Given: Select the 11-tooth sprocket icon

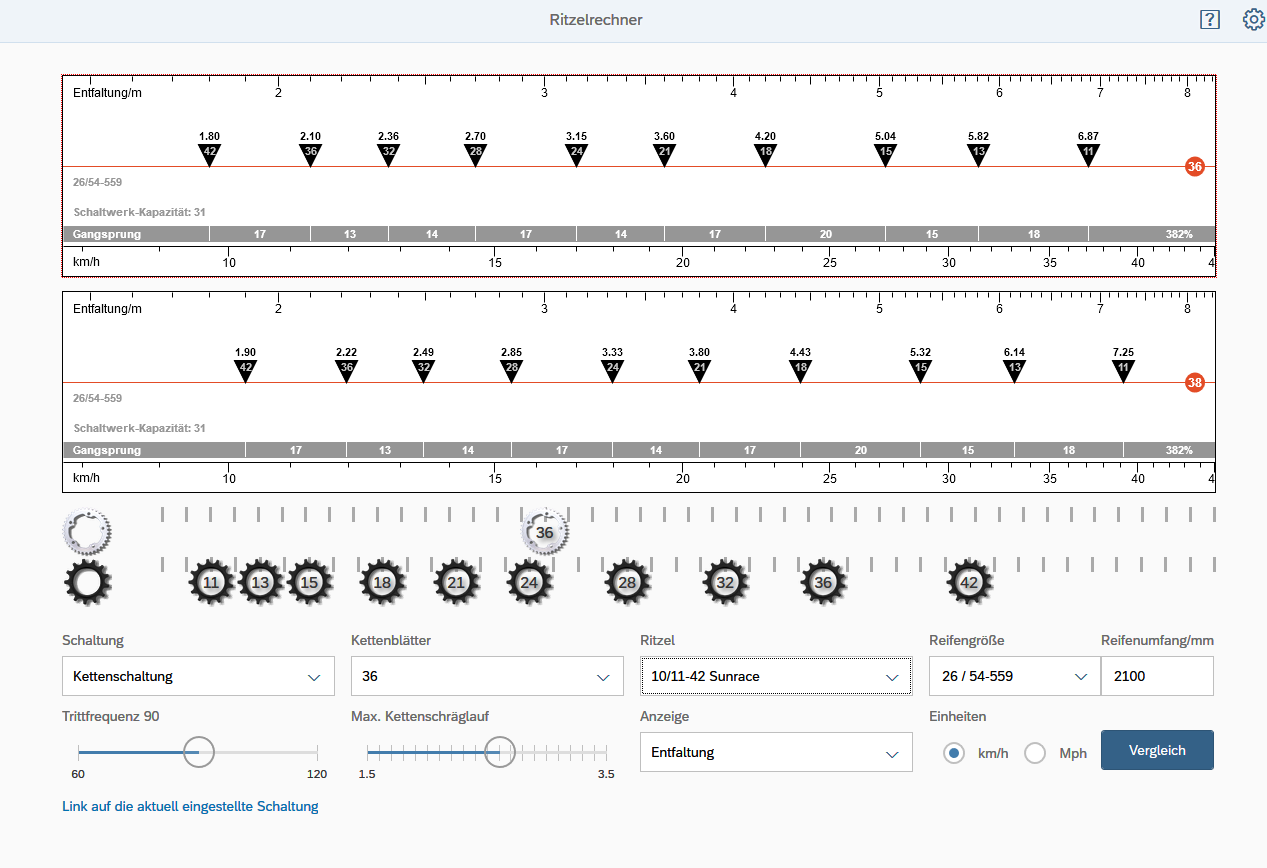Looking at the screenshot, I should (211, 582).
